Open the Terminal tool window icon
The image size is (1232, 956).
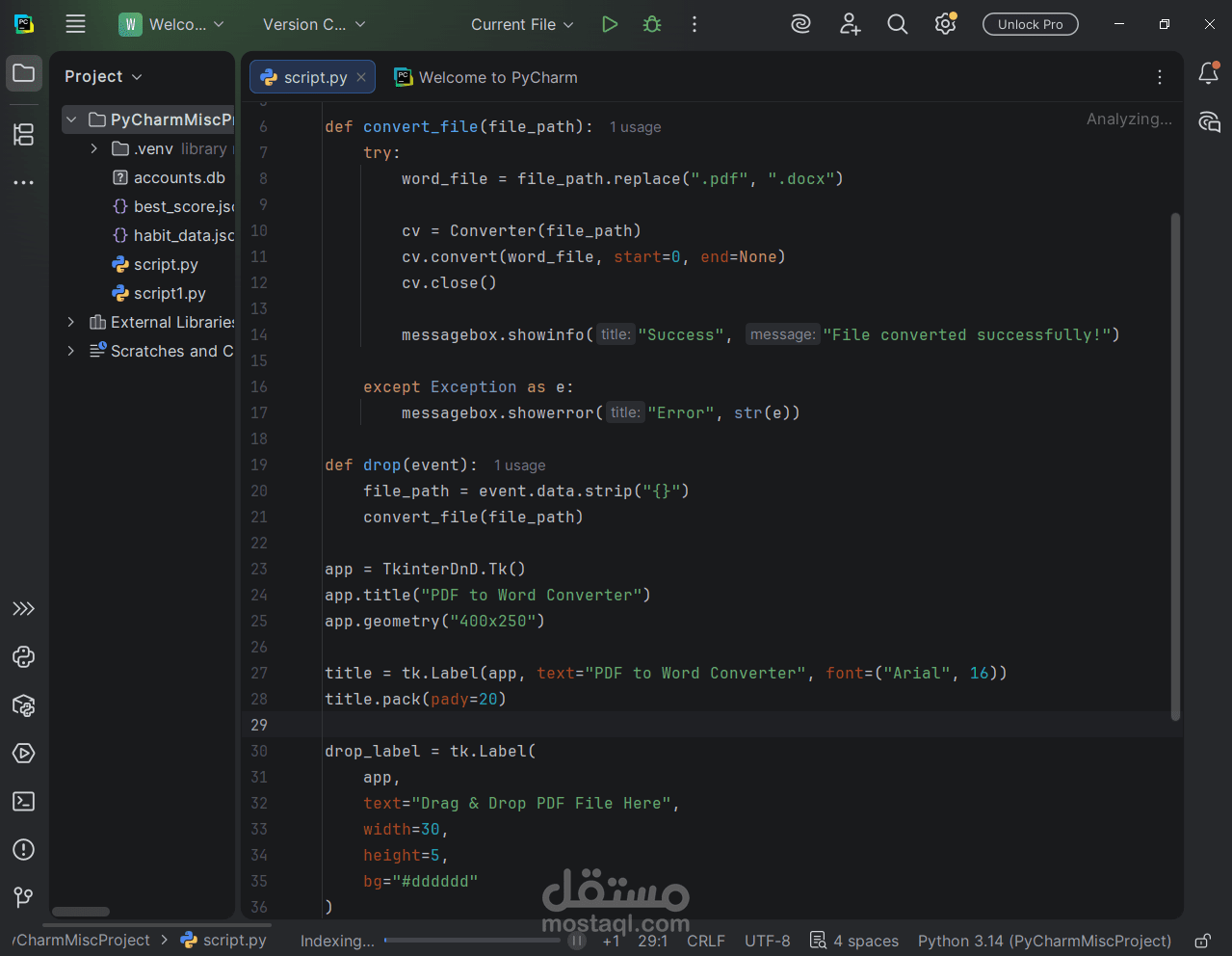pos(23,801)
